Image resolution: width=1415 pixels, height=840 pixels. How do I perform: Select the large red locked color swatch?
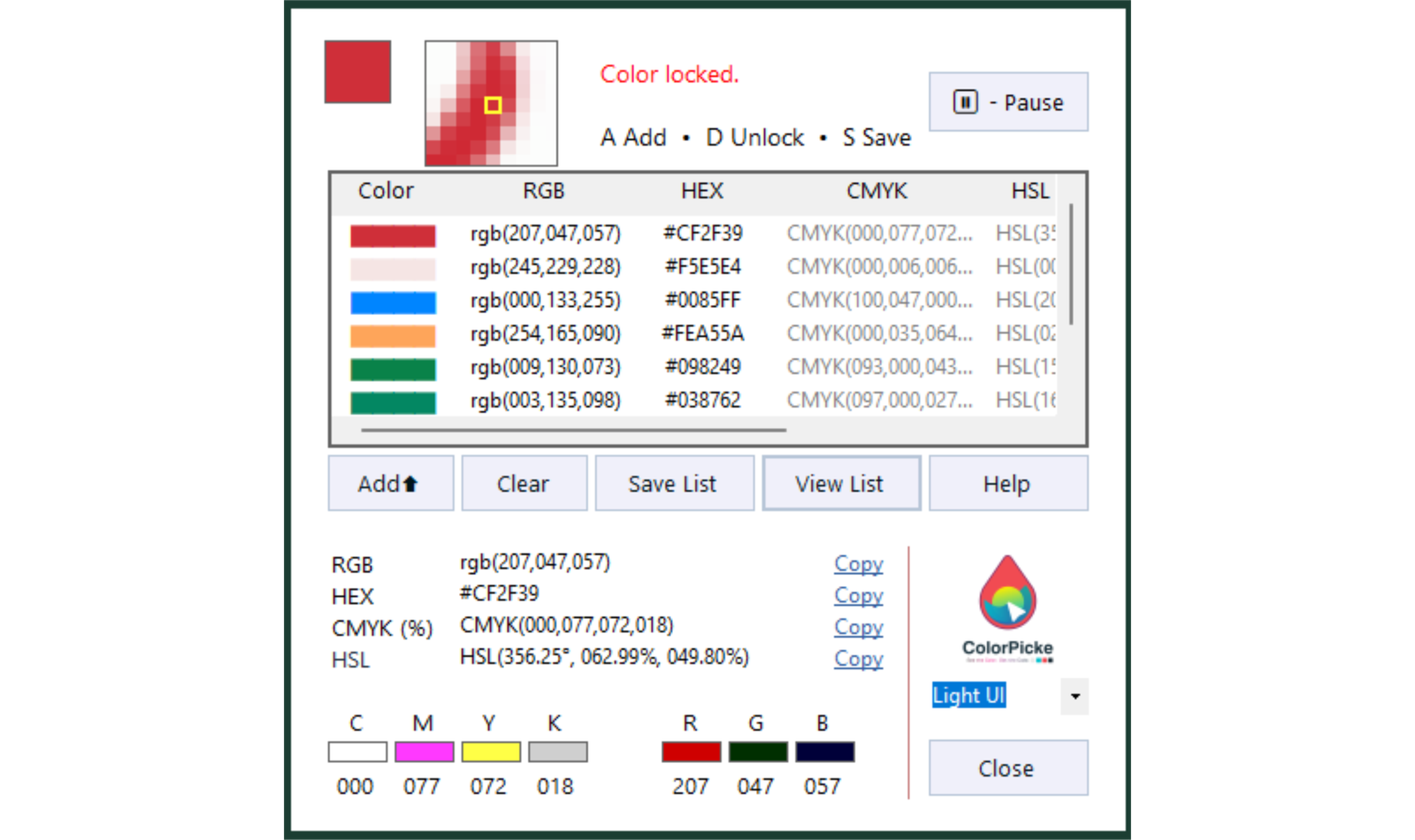(357, 72)
